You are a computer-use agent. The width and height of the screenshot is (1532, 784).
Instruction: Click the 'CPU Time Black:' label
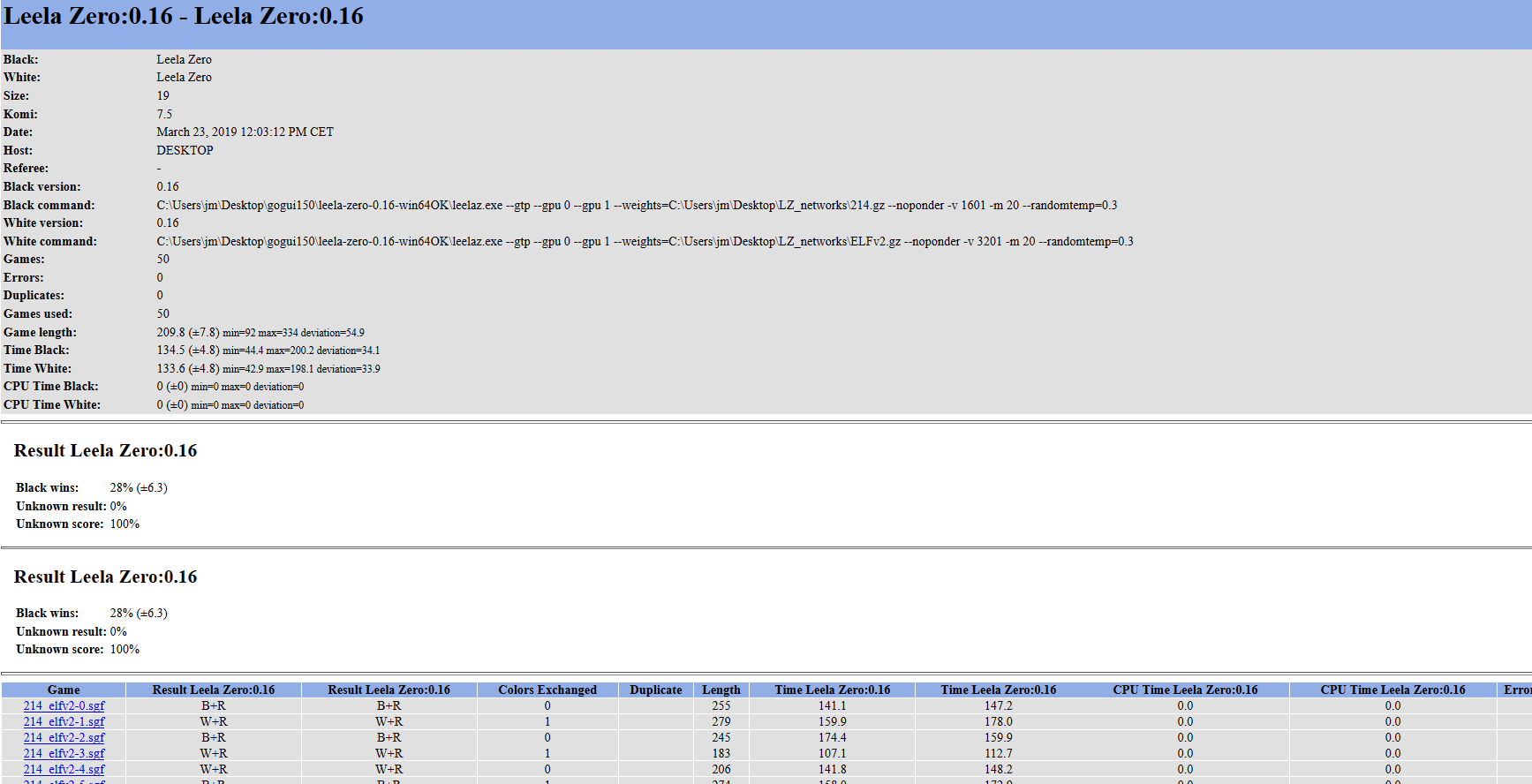(51, 386)
